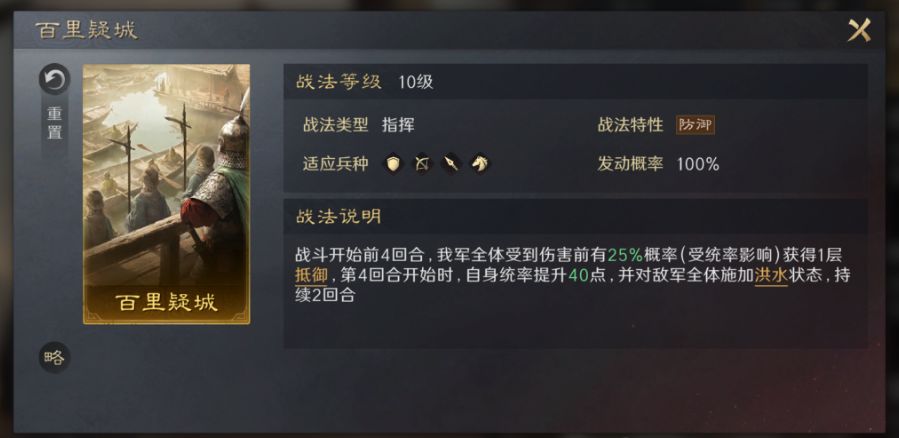Close the 百里疑城 panel with crossed swords

point(859,30)
